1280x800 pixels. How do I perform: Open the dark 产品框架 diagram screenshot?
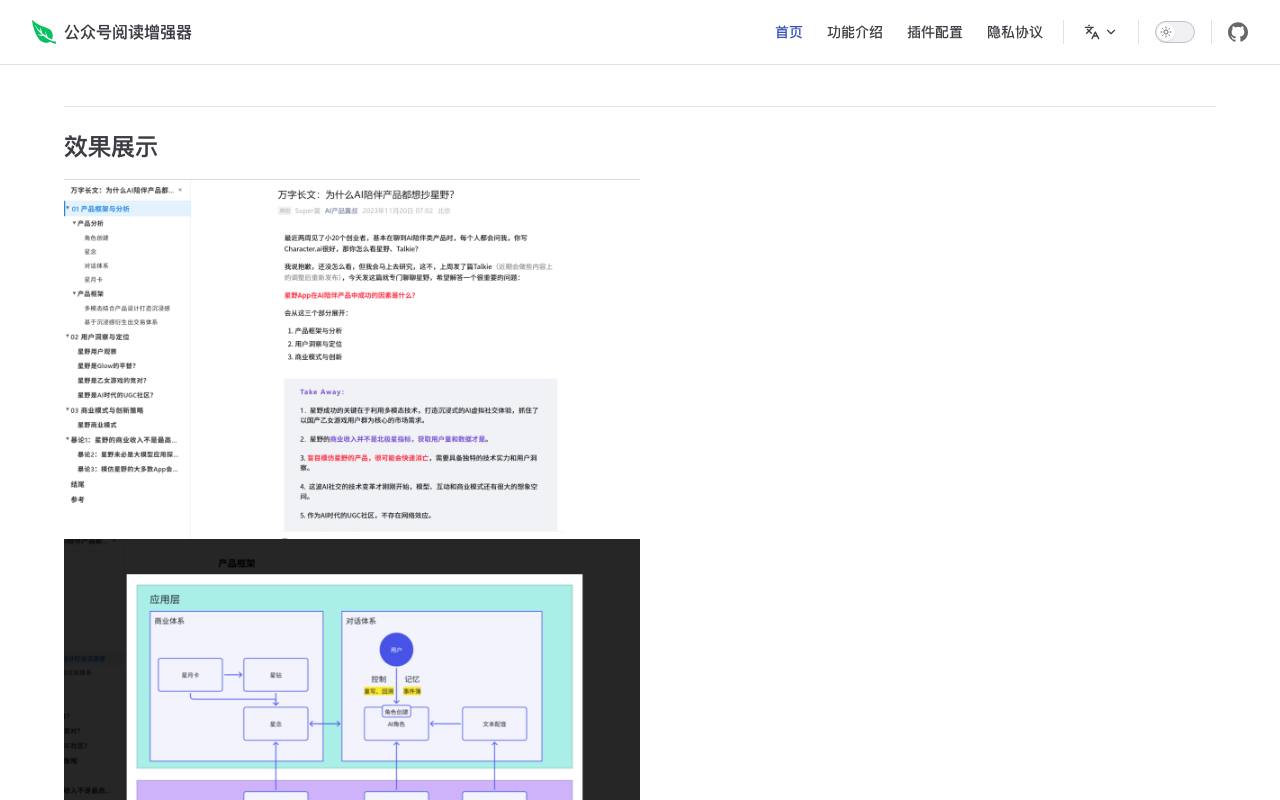352,670
